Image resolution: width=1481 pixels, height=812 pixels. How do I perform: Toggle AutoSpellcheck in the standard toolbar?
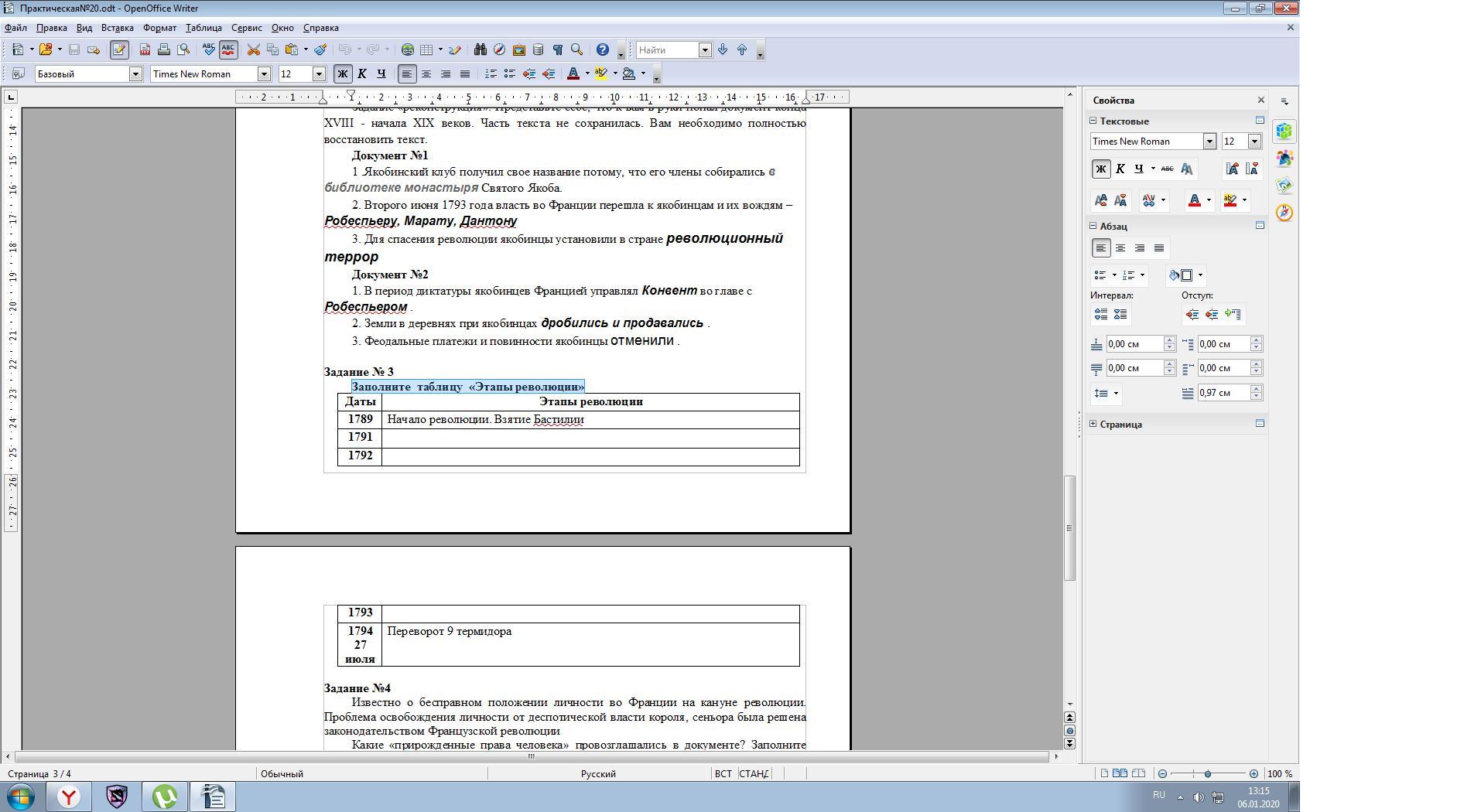[228, 50]
